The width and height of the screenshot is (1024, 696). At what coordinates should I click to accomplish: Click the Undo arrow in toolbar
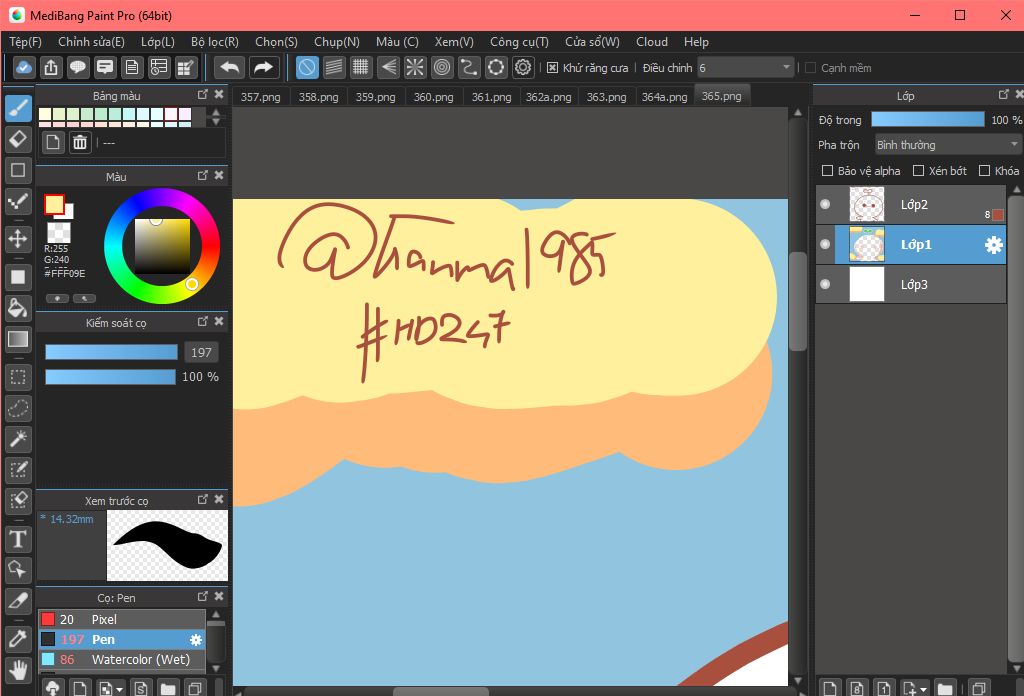coord(230,67)
